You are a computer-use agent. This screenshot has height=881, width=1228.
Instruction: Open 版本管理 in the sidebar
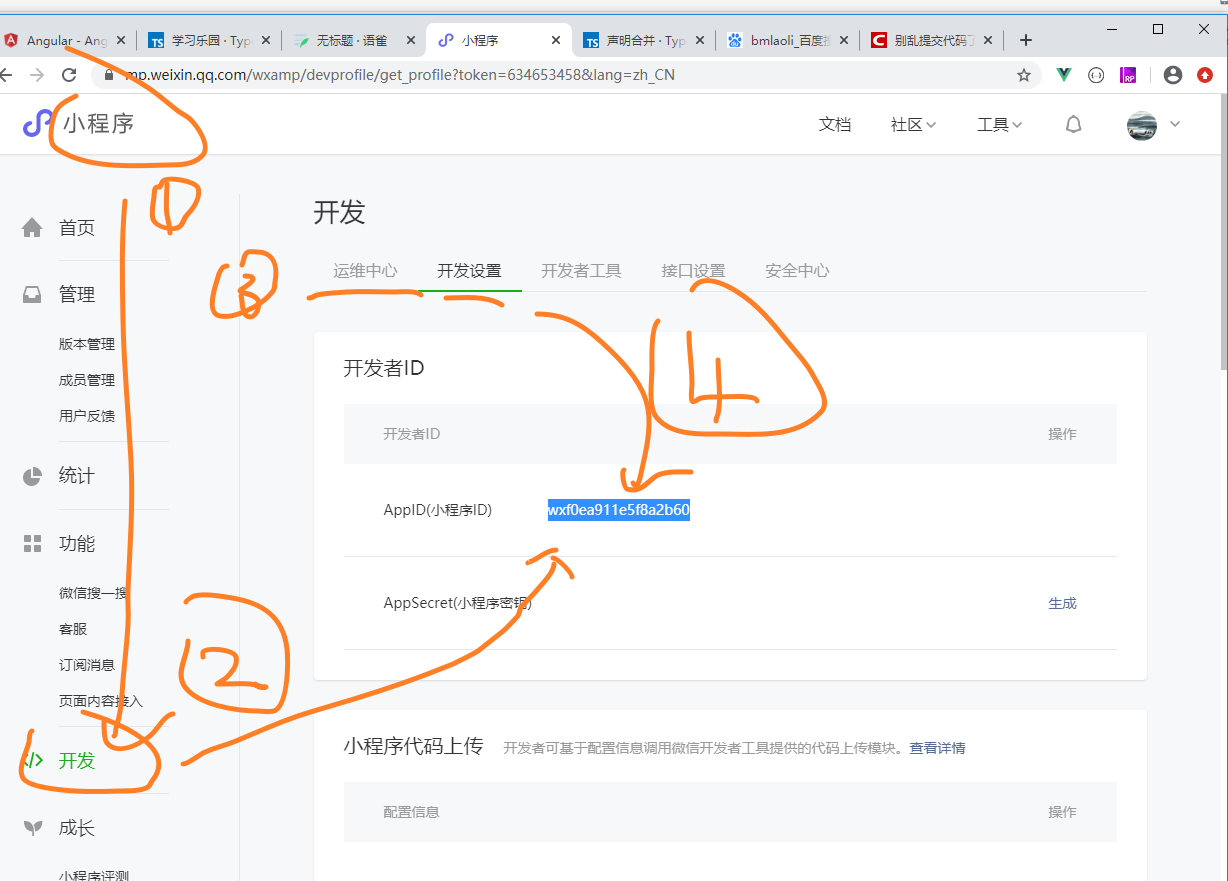point(87,344)
